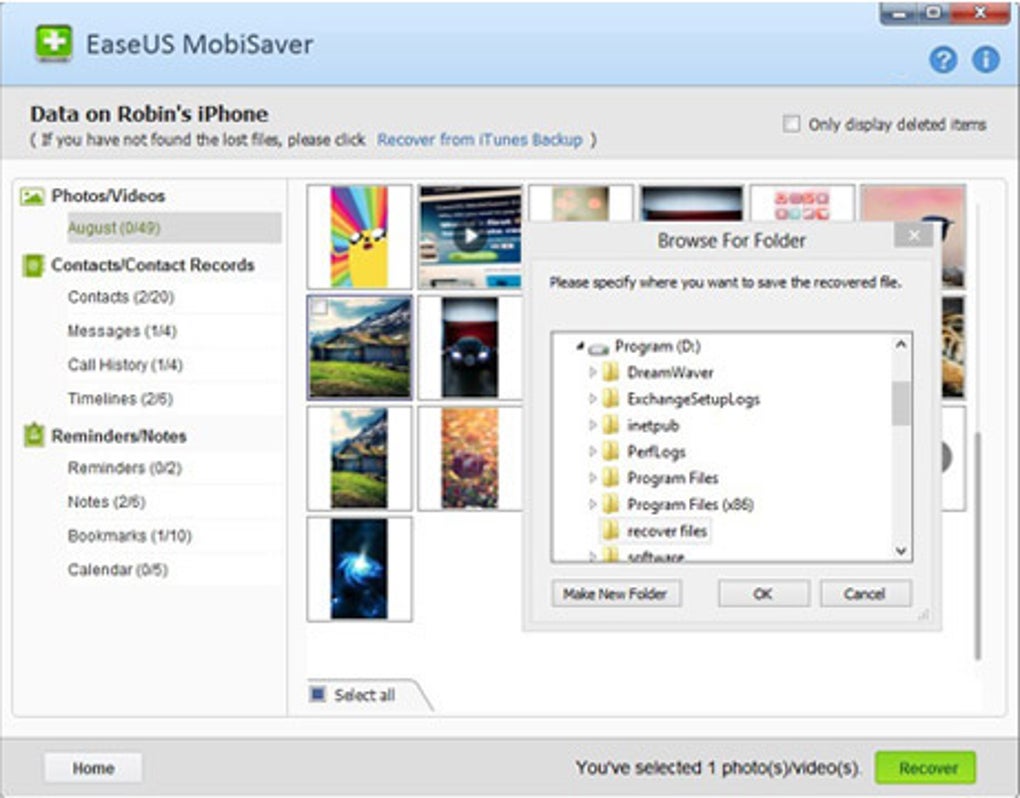This screenshot has width=1020, height=798.
Task: Click the EaseUS MobiSaver green cross logo
Action: (53, 44)
